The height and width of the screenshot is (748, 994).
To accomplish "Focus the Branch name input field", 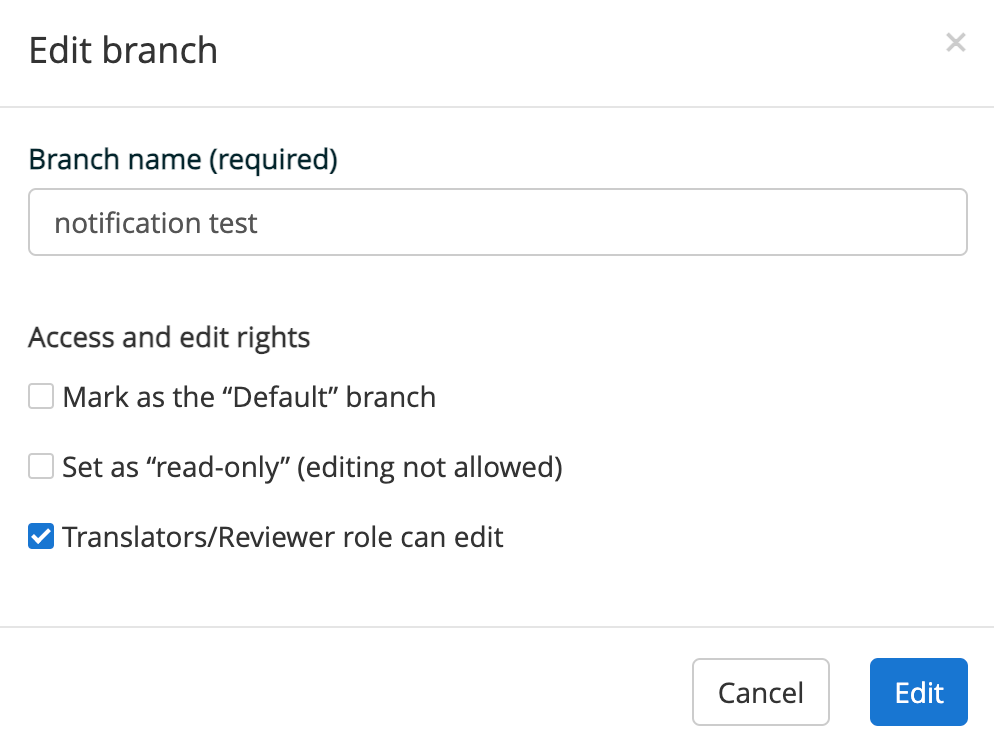I will click(x=498, y=222).
